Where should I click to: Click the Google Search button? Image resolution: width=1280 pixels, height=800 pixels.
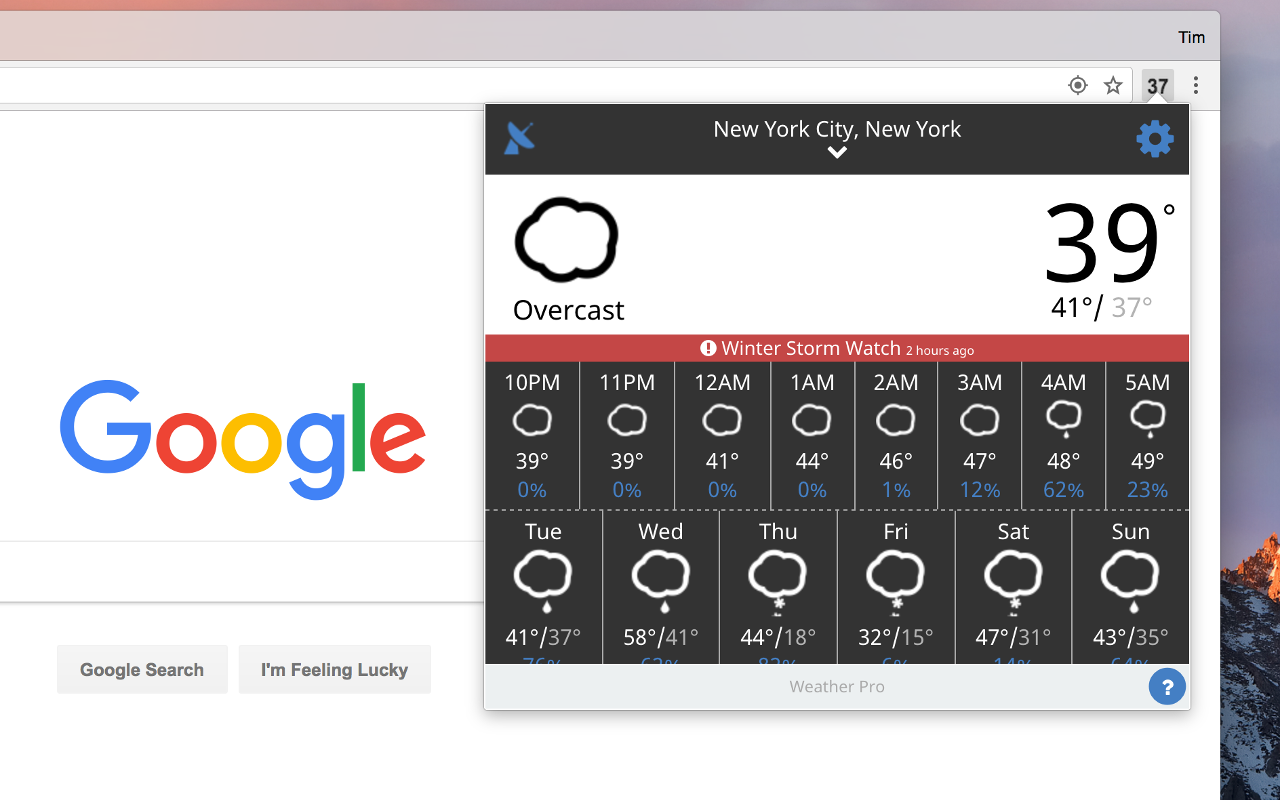pos(142,669)
